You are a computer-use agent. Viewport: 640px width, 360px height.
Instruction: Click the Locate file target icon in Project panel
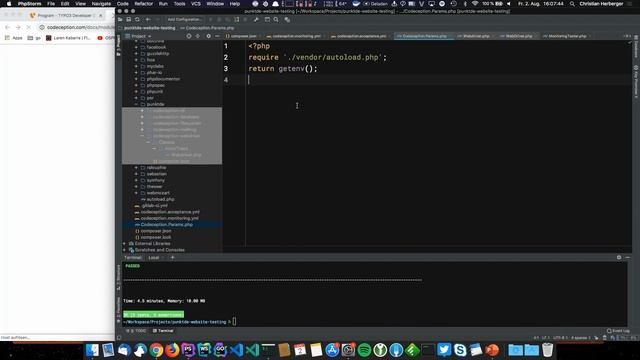click(x=189, y=36)
